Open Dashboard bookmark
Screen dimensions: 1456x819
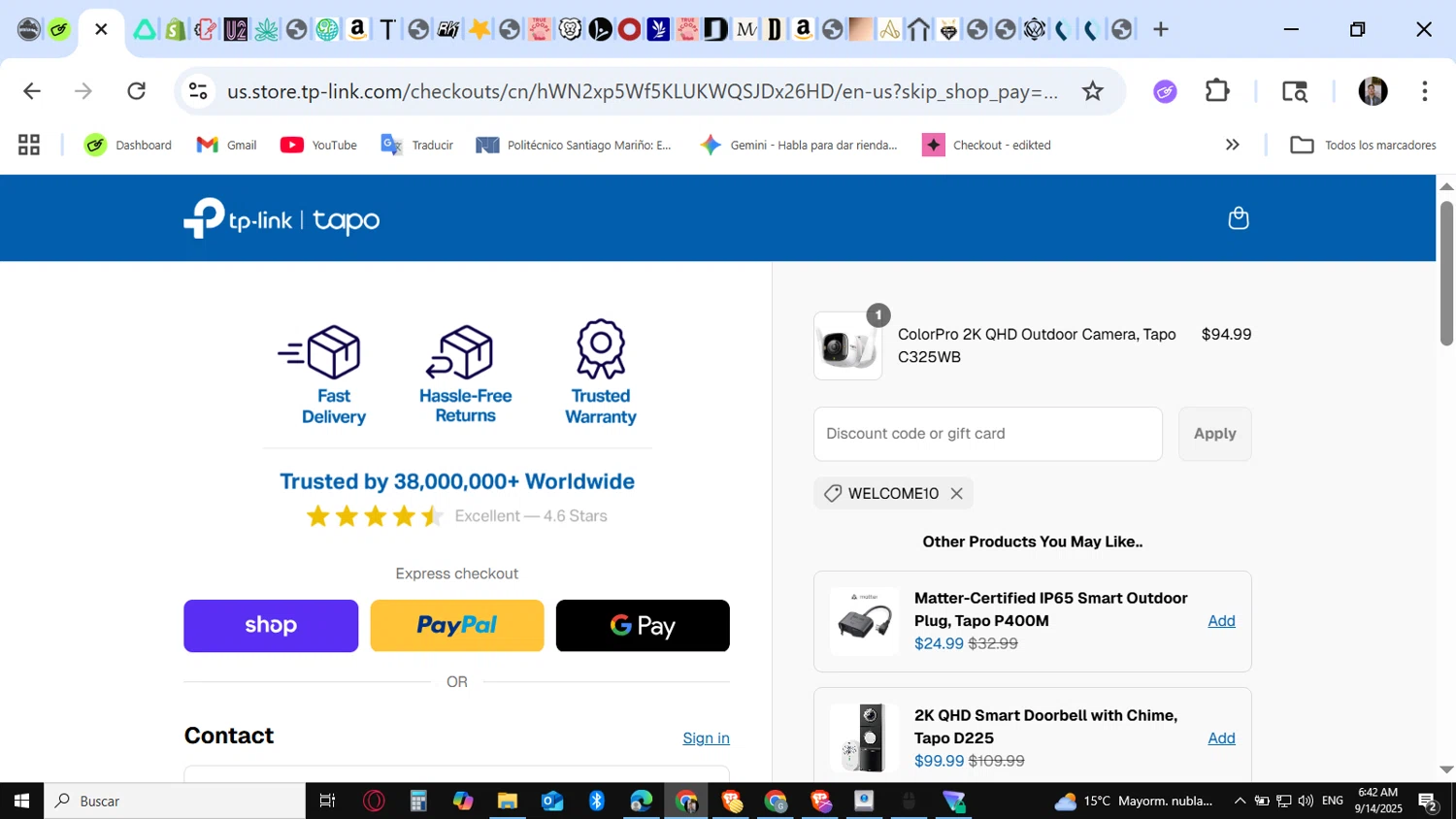[x=128, y=145]
